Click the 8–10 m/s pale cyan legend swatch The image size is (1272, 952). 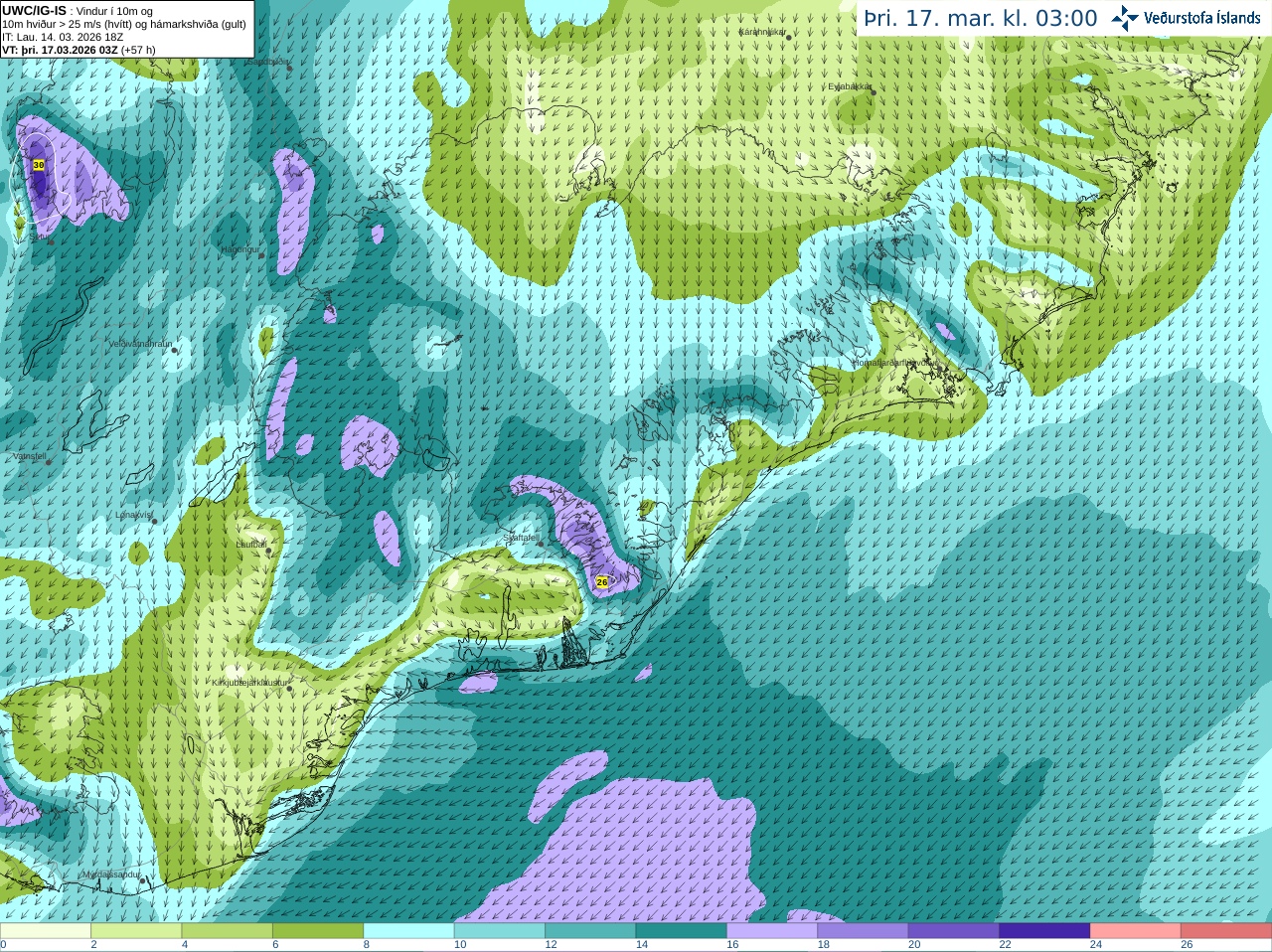coord(408,931)
